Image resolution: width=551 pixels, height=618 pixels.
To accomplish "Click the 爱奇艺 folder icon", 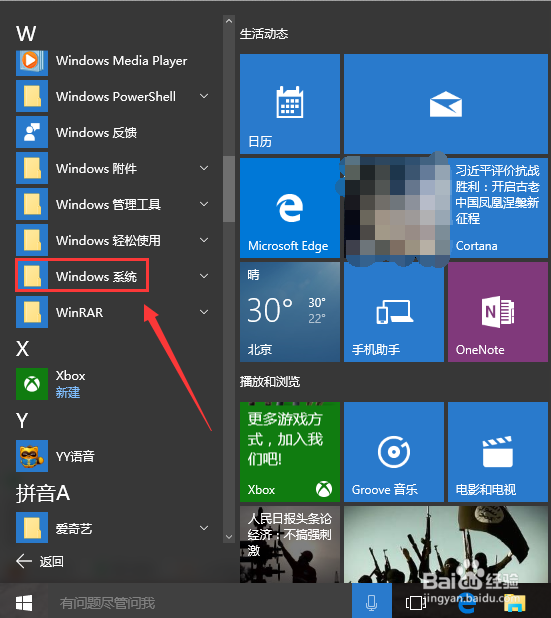I will pos(32,528).
